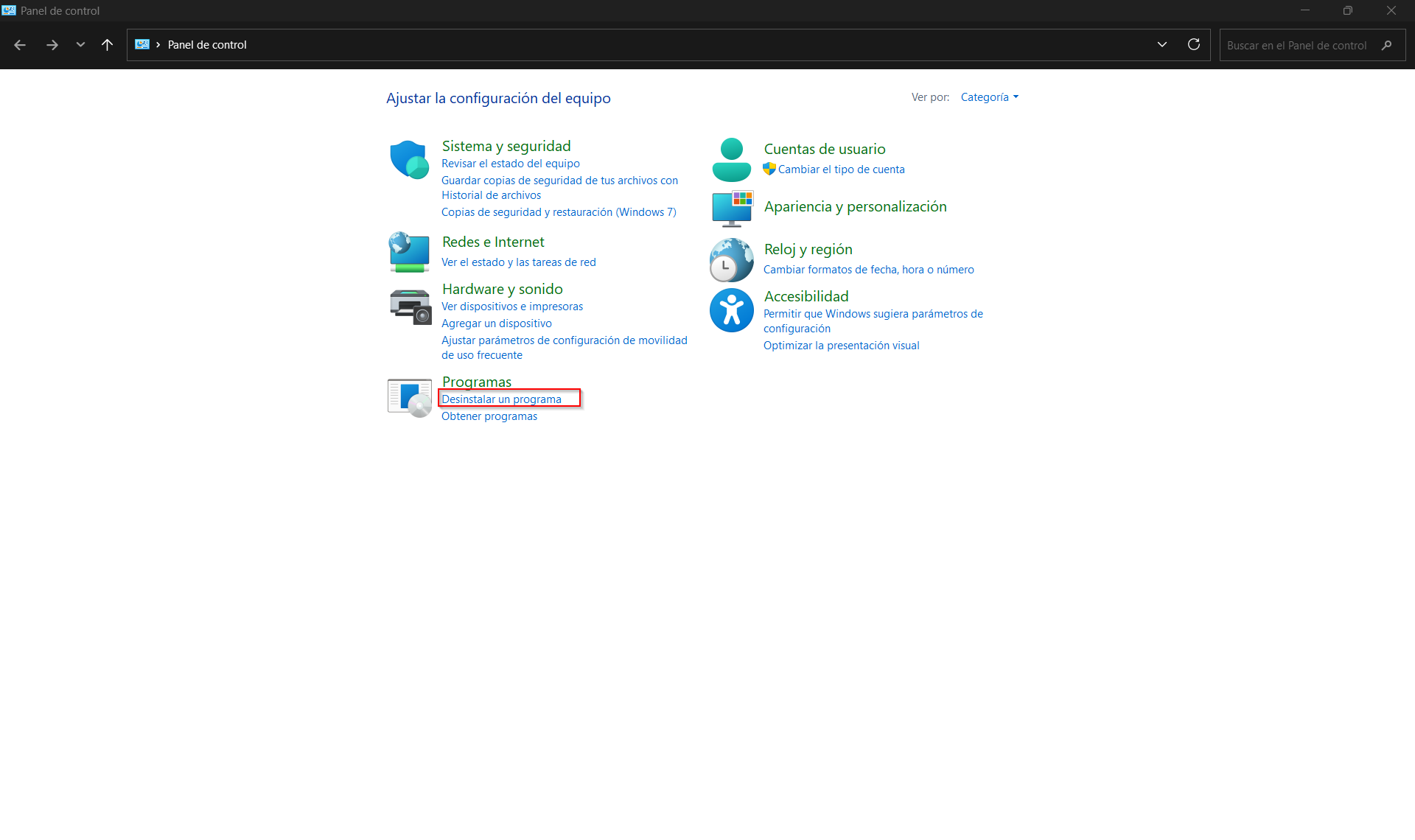This screenshot has height=840, width=1415.
Task: Click Panel de control breadcrumb in address bar
Action: pyautogui.click(x=207, y=45)
